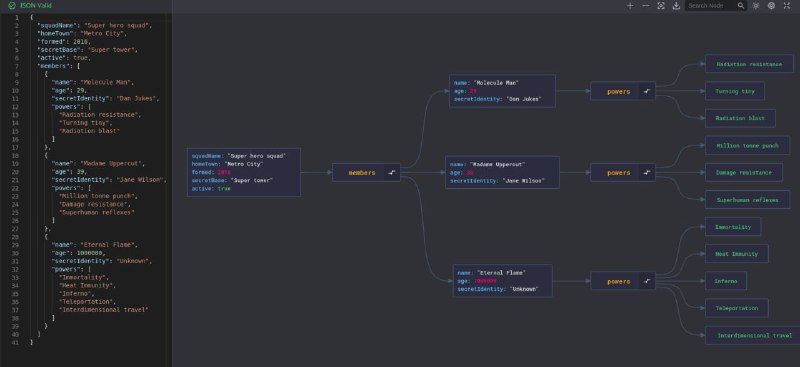The width and height of the screenshot is (800, 367).
Task: Select the Radiation resistance node
Action: point(749,64)
